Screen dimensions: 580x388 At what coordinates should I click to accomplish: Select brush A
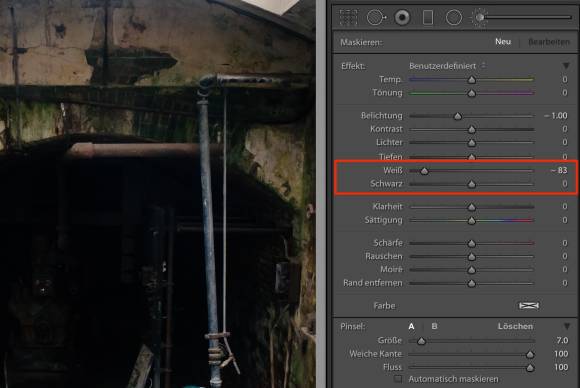click(411, 326)
